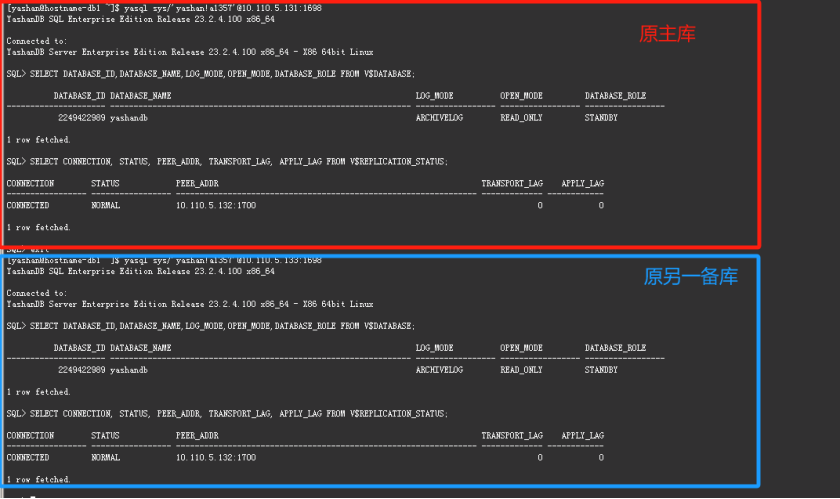The width and height of the screenshot is (840, 499).
Task: Click STANDBY role value in the upper session
Action: (601, 118)
